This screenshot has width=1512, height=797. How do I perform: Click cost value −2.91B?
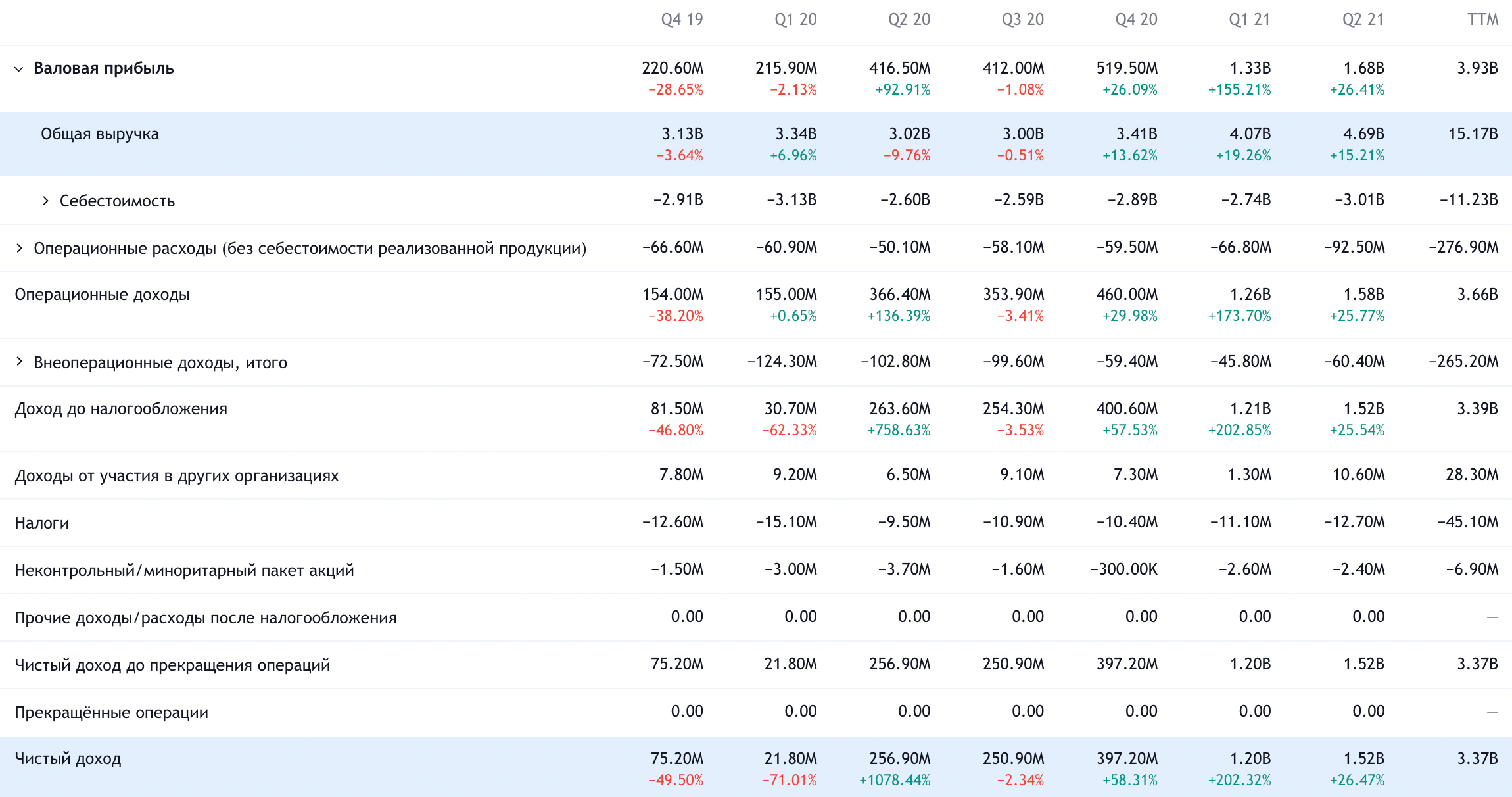678,200
